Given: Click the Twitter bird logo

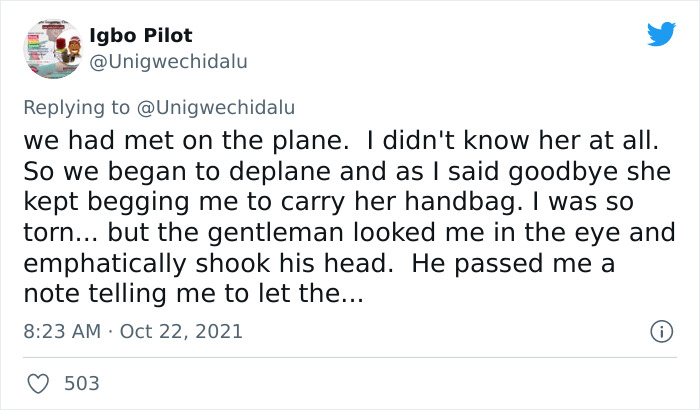Looking at the screenshot, I should (661, 34).
